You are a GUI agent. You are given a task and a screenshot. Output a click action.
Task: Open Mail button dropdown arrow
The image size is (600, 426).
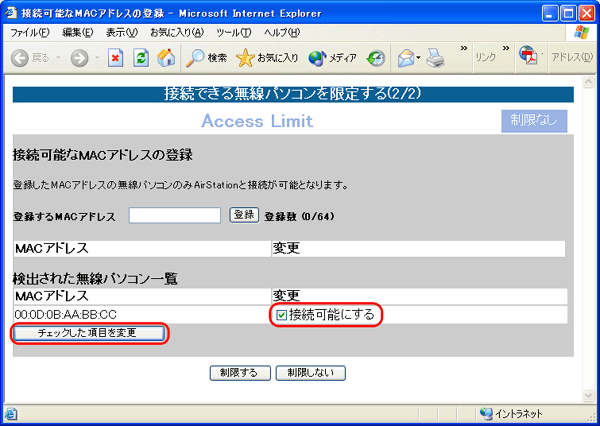pos(419,58)
